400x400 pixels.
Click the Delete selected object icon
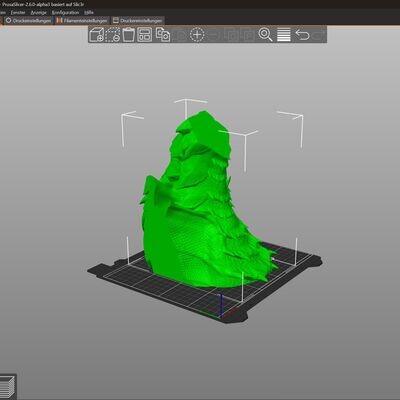click(113, 35)
